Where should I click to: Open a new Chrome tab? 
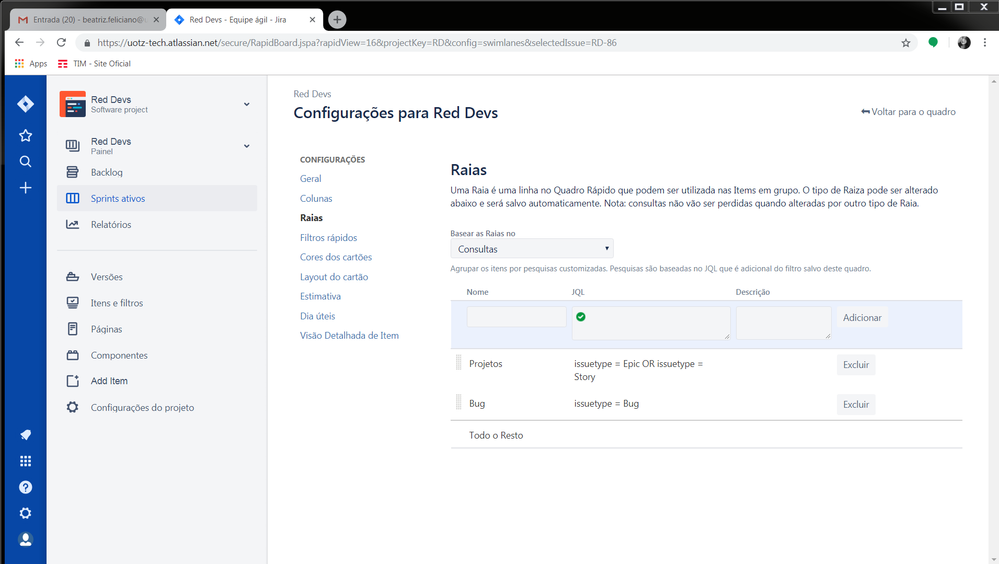337,20
